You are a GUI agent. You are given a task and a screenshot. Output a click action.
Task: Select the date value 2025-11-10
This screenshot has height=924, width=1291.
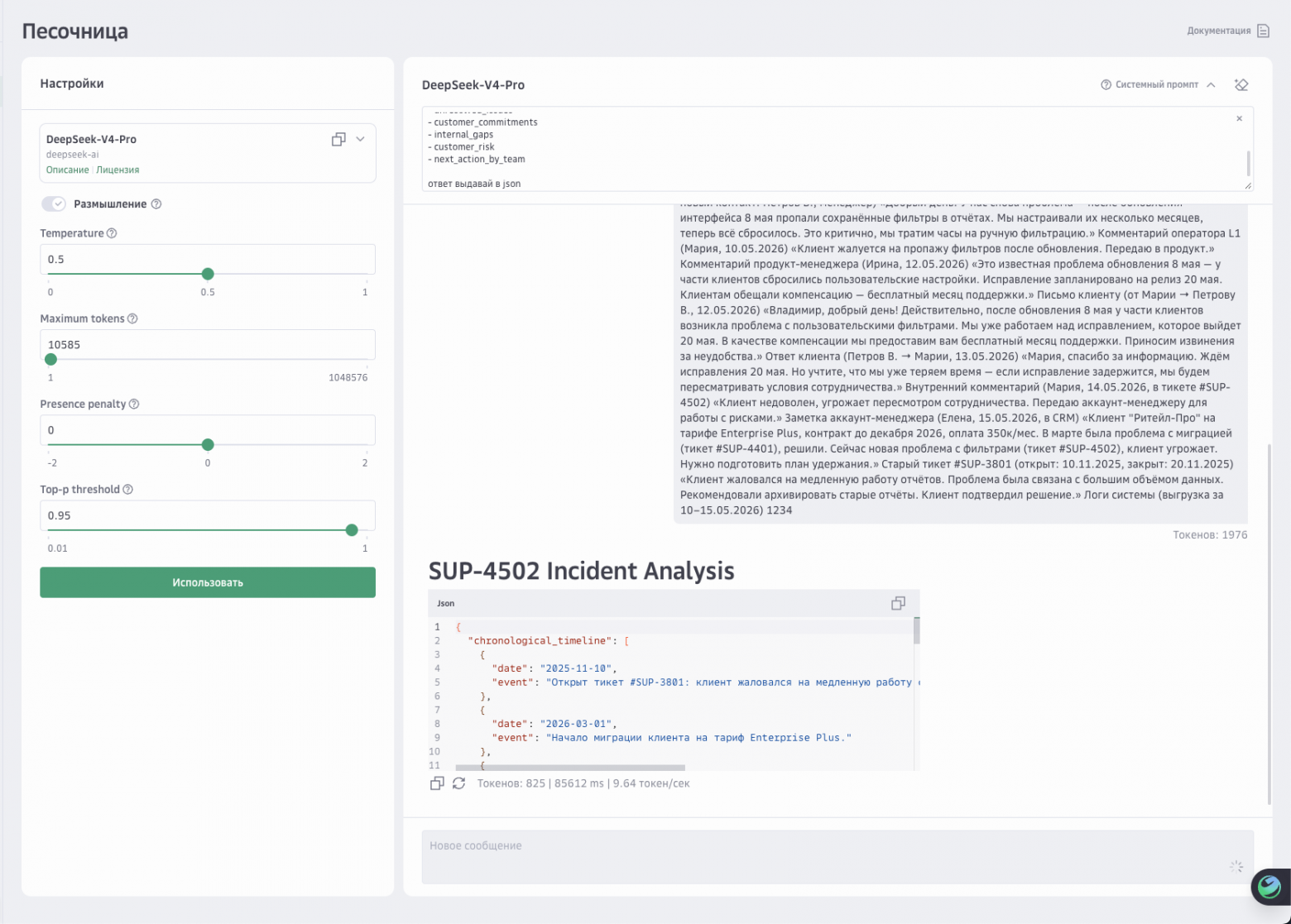coord(578,668)
